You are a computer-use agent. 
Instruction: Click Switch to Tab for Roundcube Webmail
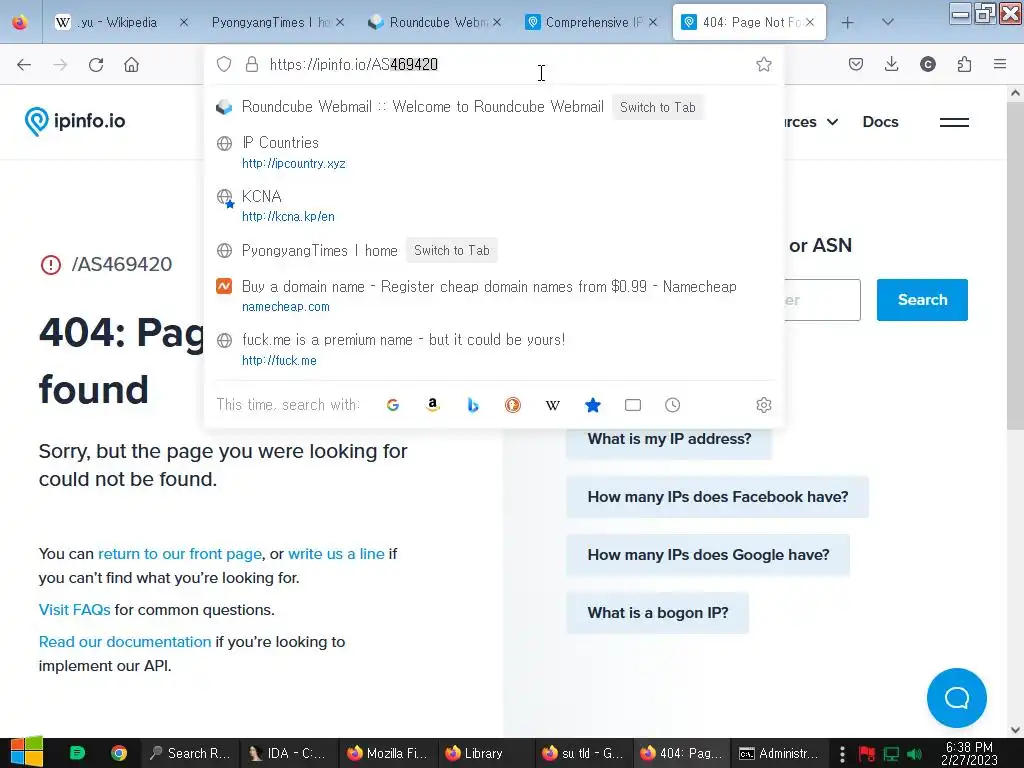pos(658,107)
